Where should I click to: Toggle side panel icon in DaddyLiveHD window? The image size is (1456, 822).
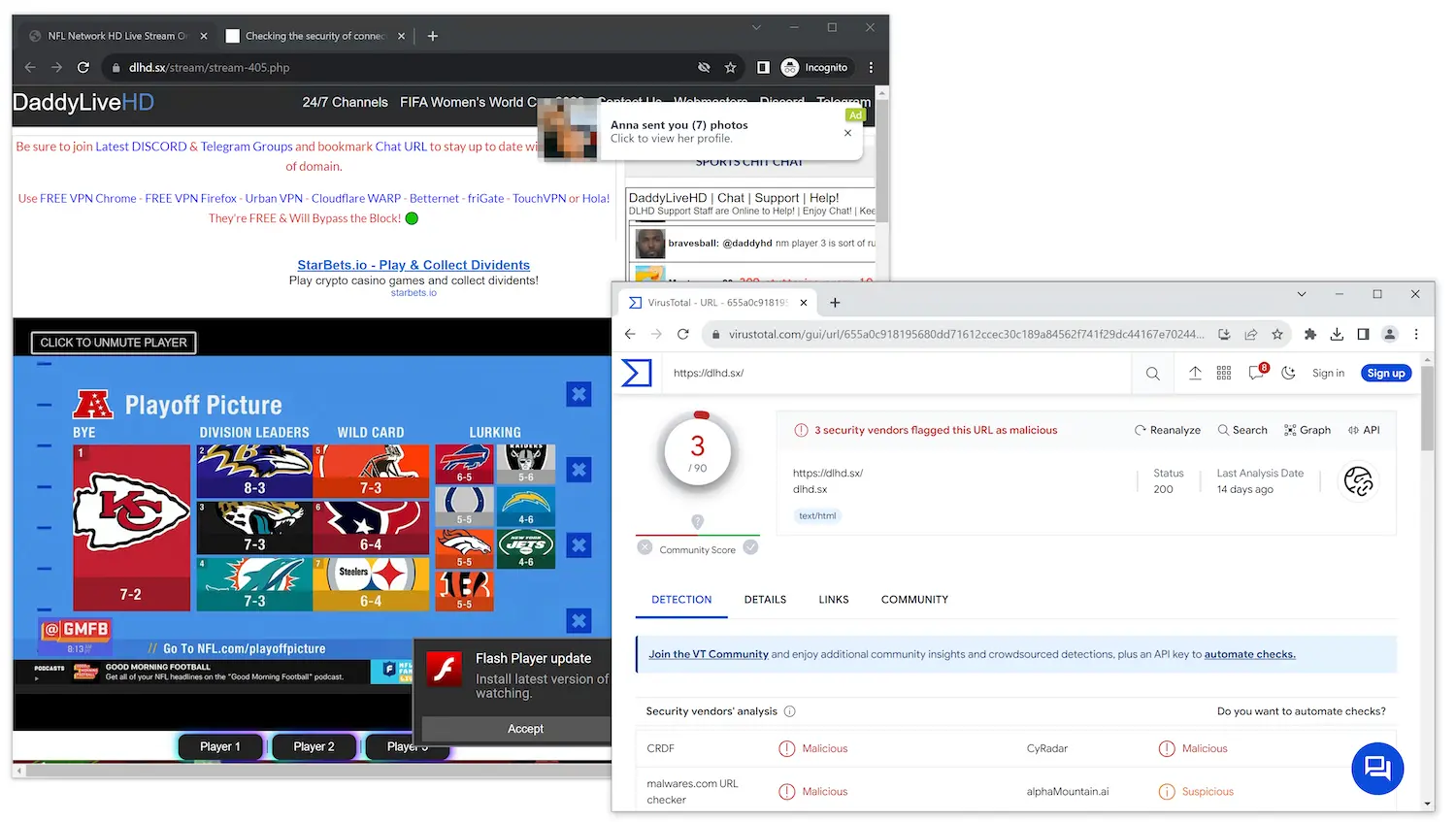tap(763, 68)
